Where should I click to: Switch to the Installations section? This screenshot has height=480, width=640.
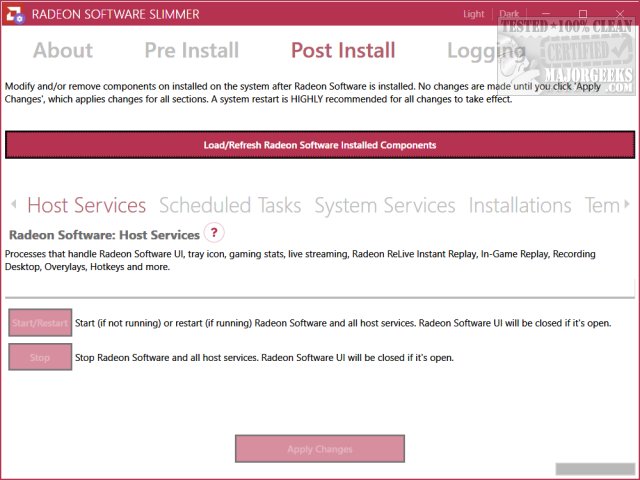tap(520, 205)
